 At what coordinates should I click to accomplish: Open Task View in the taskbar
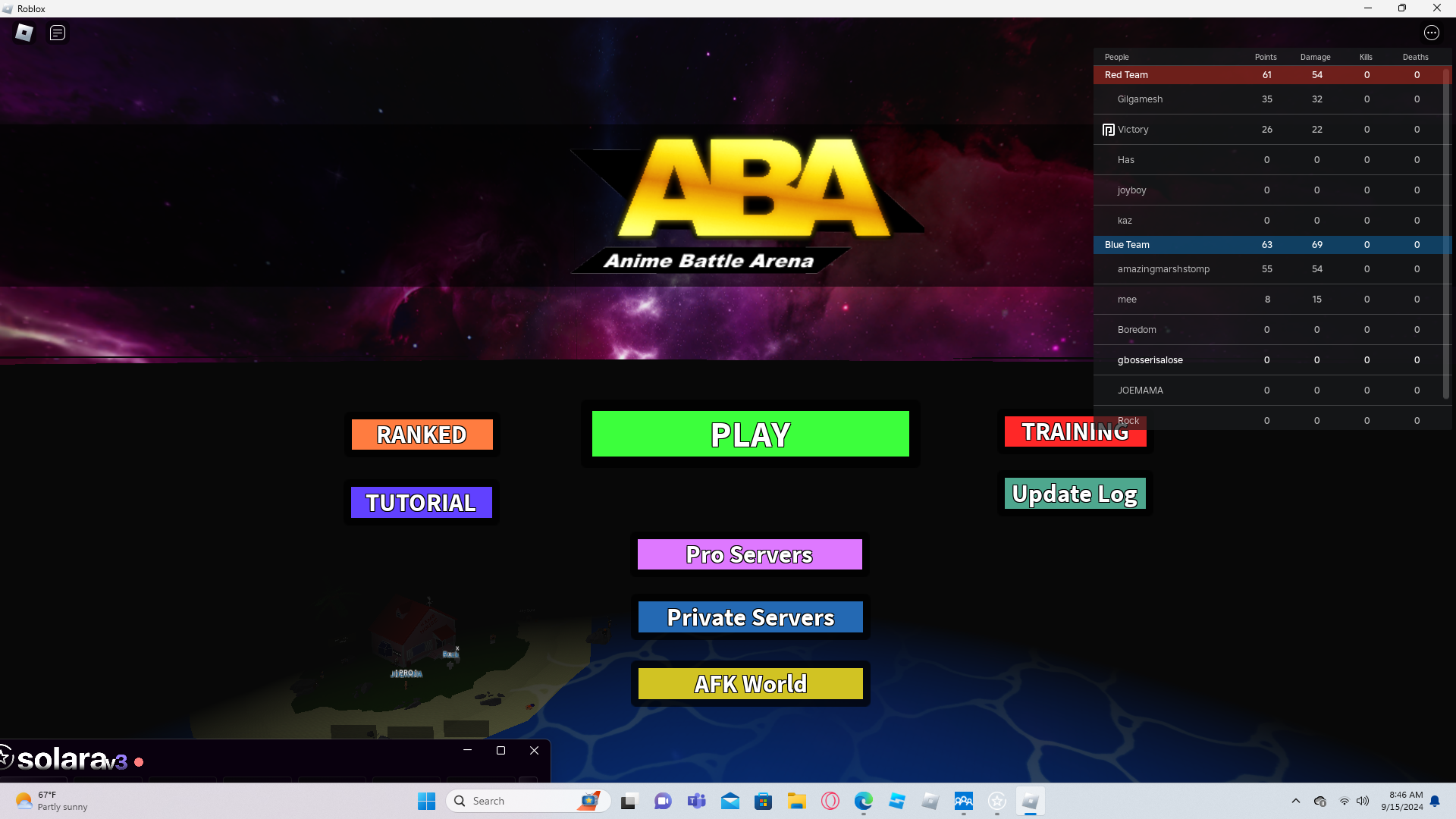point(629,801)
